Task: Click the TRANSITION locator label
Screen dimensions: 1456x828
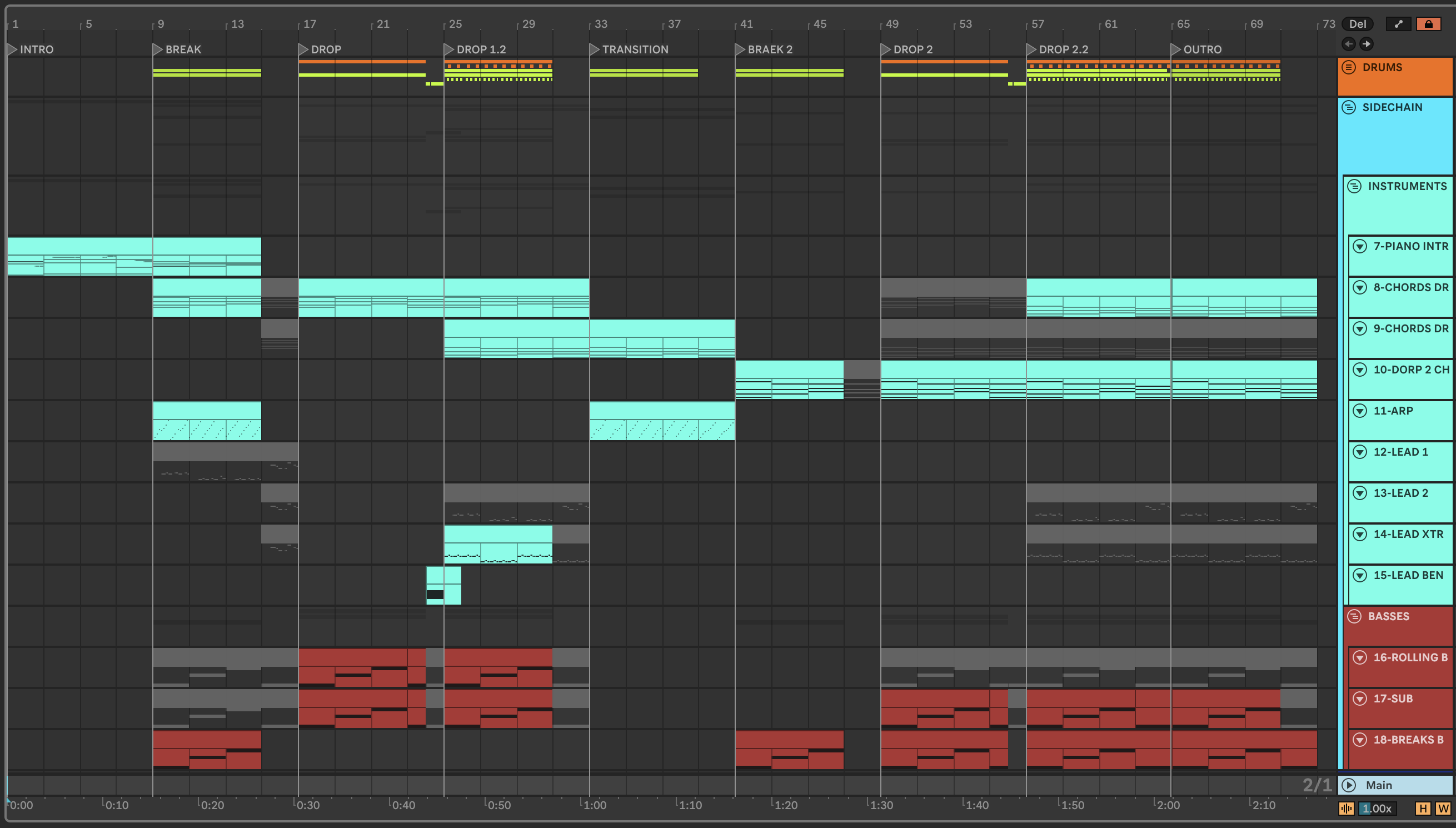Action: coord(635,49)
